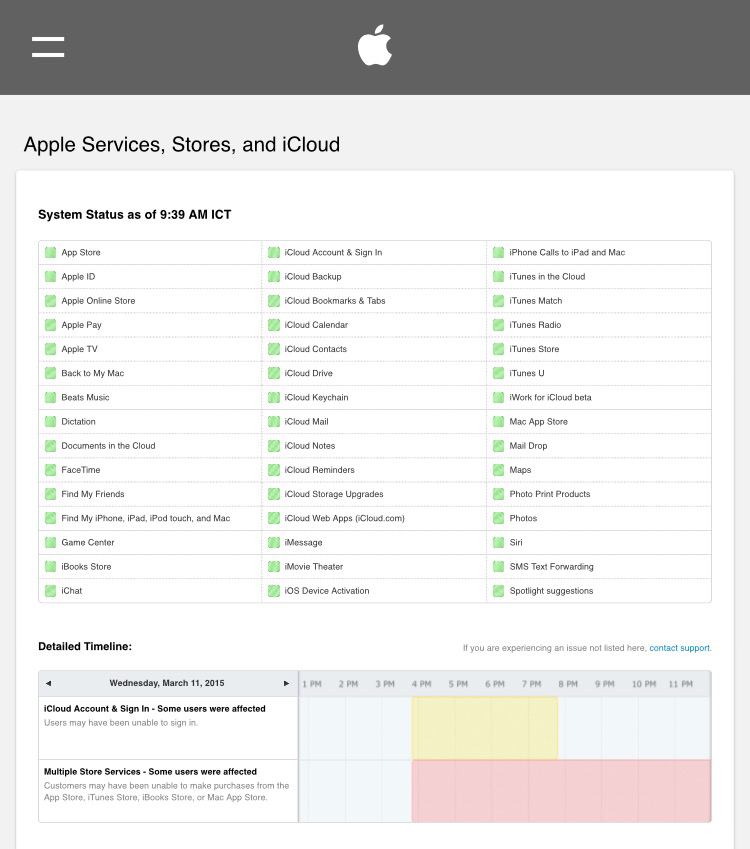Click the System Status as of 9:39 AM heading
The width and height of the screenshot is (750, 849).
coord(134,215)
